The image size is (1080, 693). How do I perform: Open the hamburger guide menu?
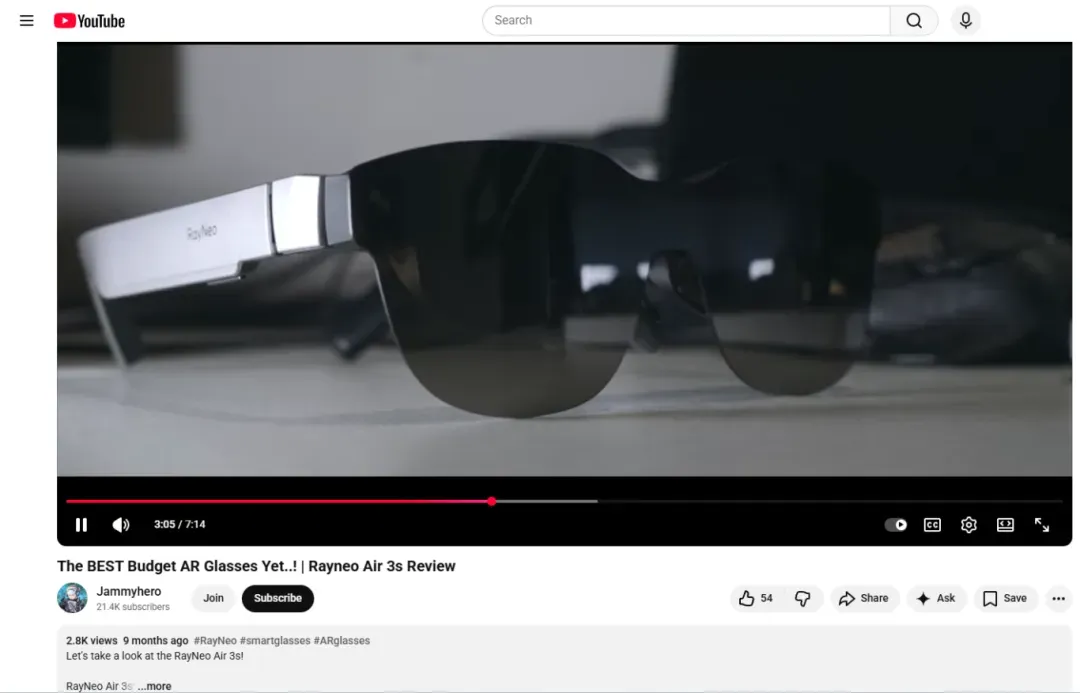click(x=26, y=21)
